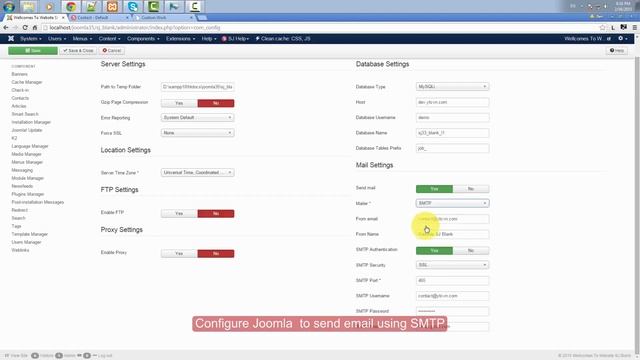Open Chrome from the taskbar
The image size is (640, 360).
tap(71, 7)
